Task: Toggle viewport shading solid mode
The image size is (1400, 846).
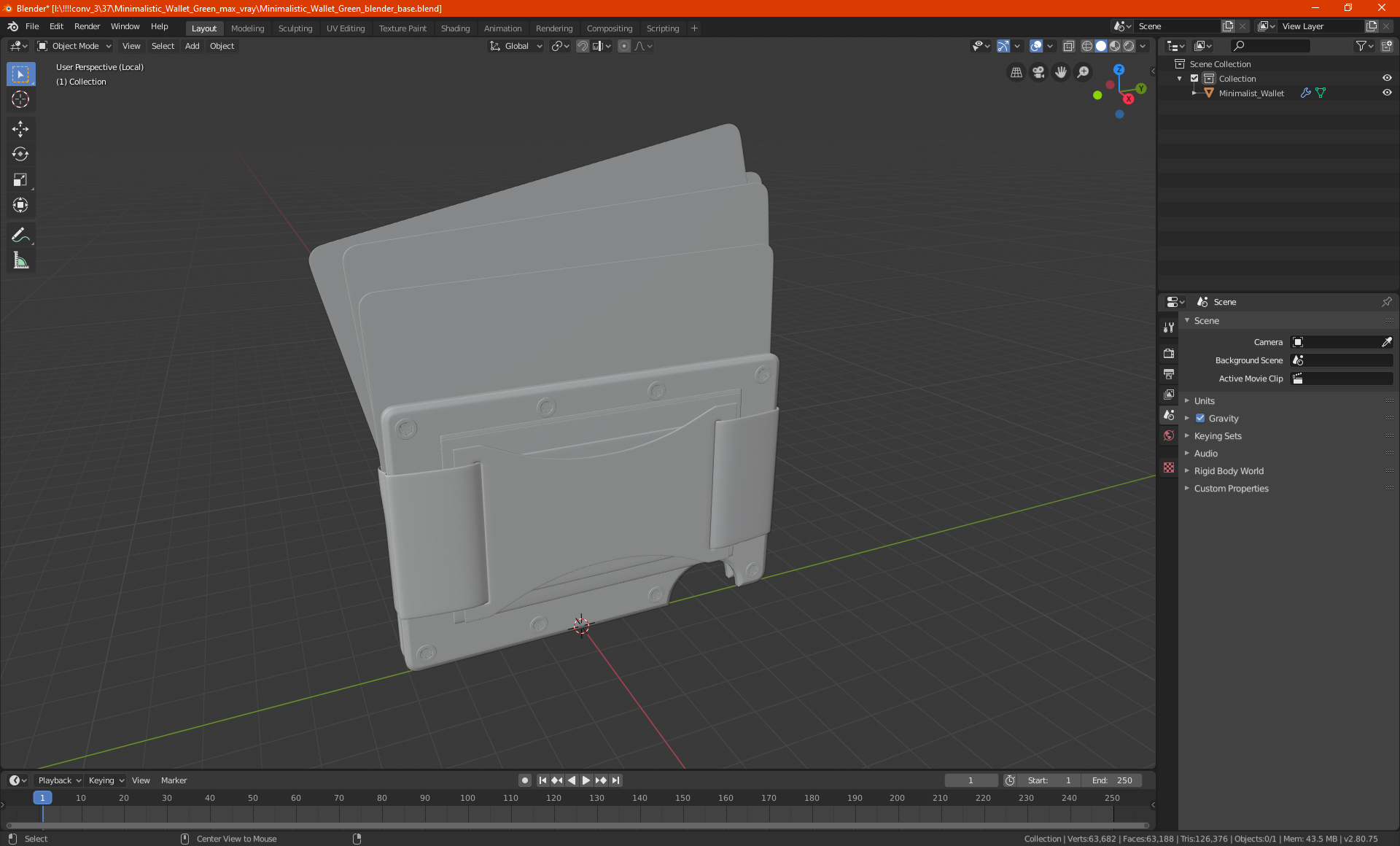Action: point(1100,46)
